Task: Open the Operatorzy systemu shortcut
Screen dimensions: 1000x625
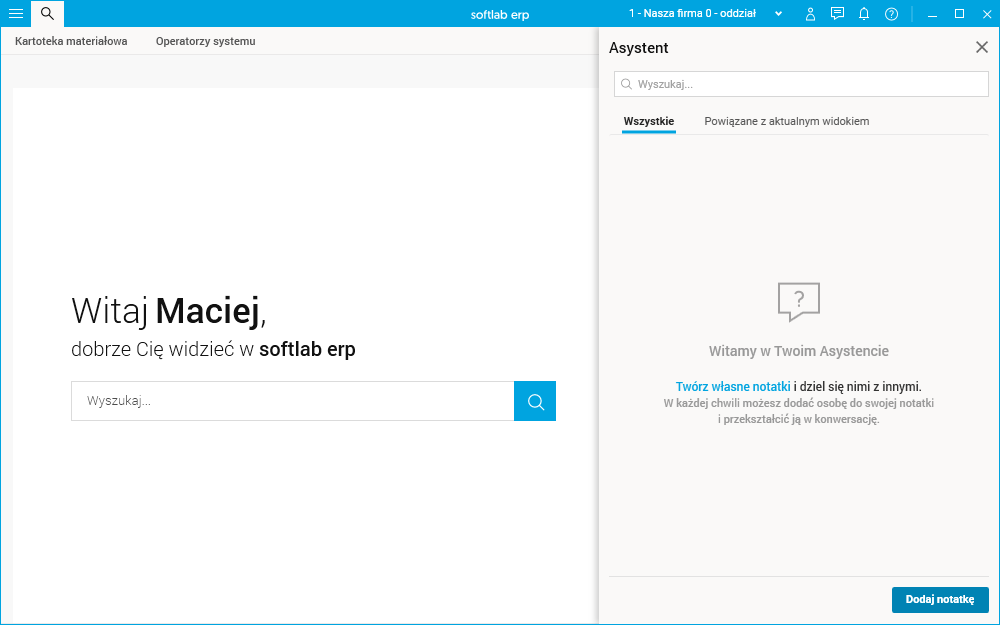Action: [x=205, y=41]
